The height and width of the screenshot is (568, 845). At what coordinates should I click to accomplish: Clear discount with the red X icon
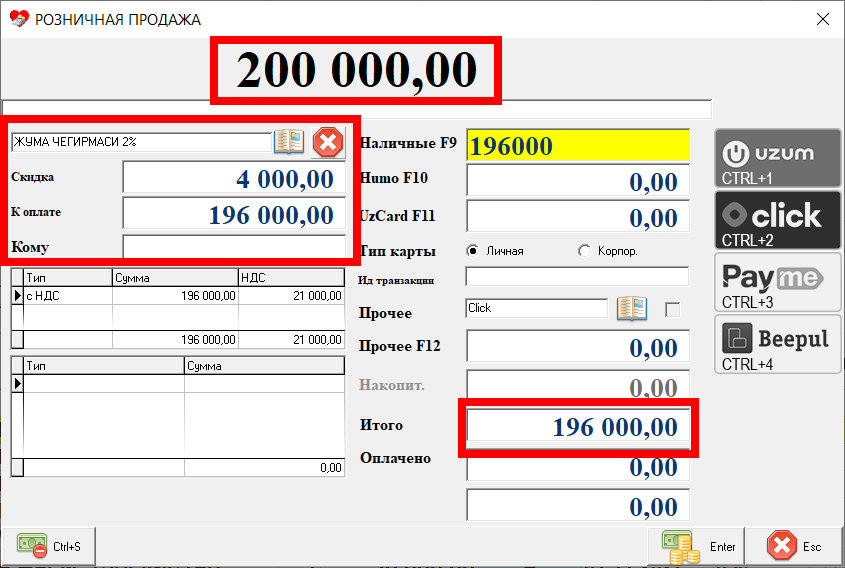tap(328, 142)
